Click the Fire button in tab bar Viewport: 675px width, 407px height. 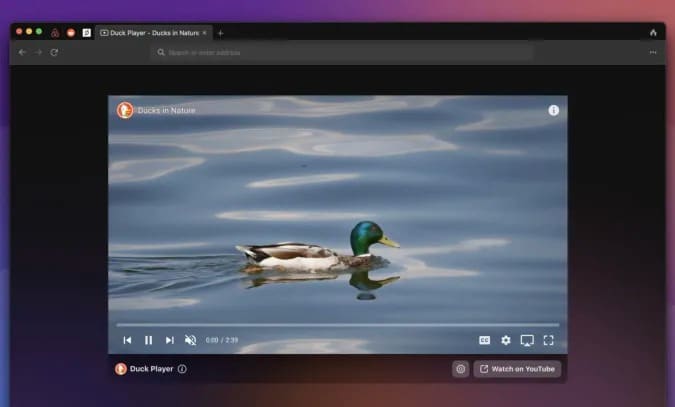tap(653, 32)
